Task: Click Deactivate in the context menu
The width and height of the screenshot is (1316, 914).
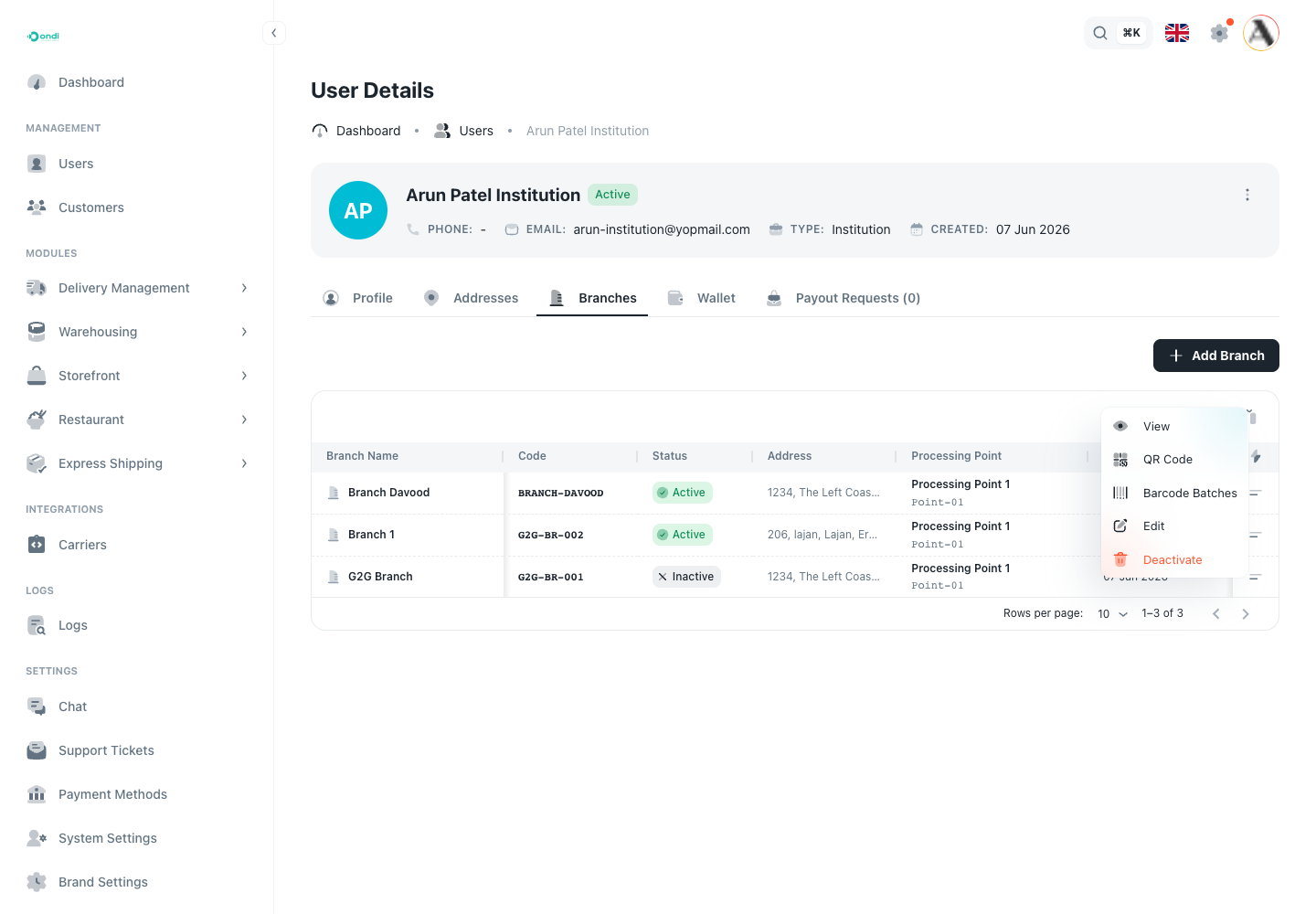Action: click(1174, 560)
